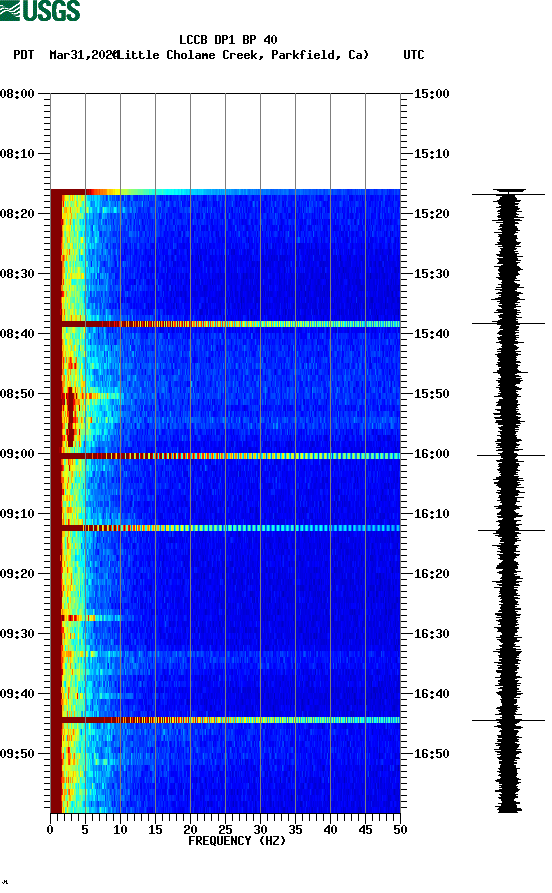Click the 15:20 UTC time label
The height and width of the screenshot is (893, 552).
(x=432, y=214)
